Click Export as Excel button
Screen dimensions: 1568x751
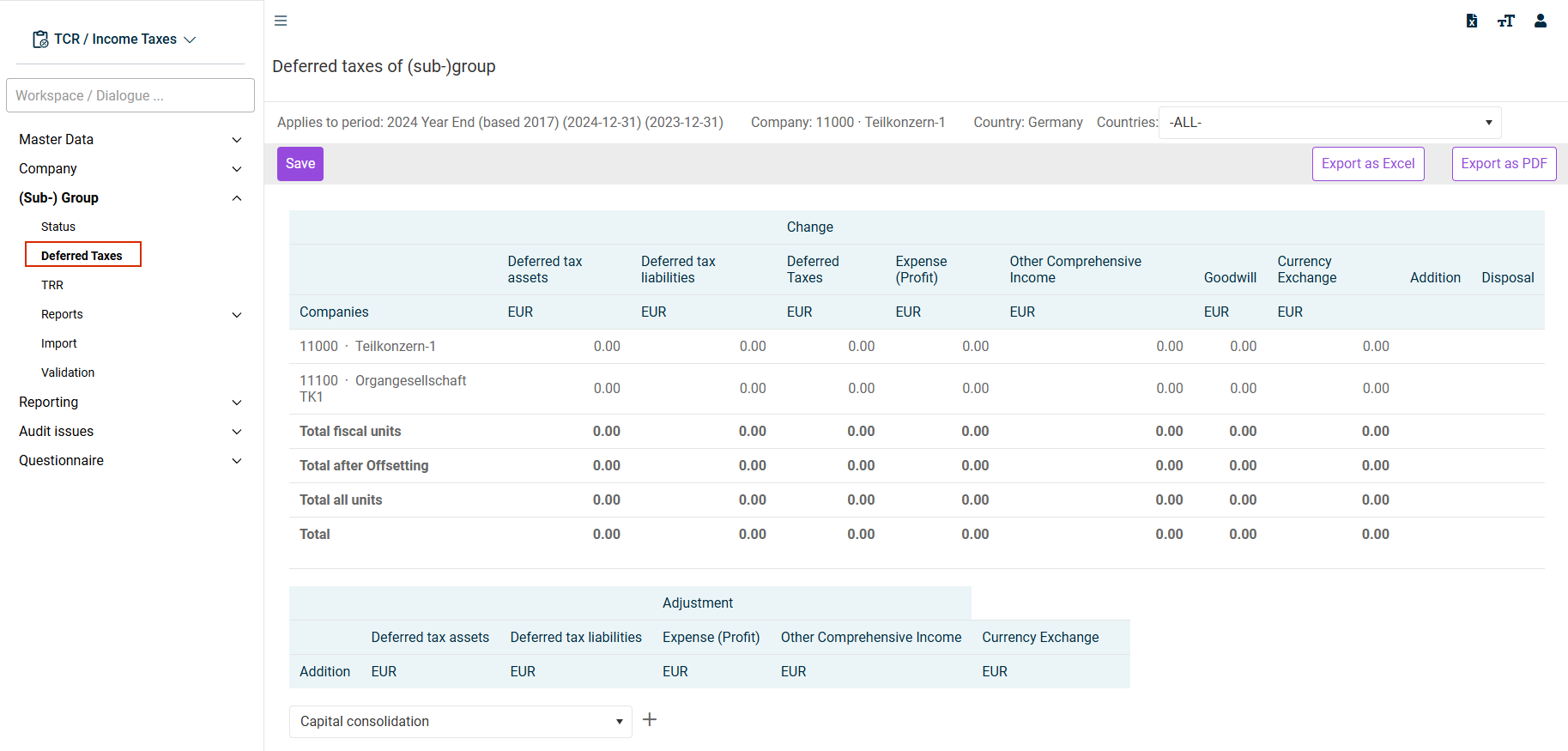point(1368,164)
